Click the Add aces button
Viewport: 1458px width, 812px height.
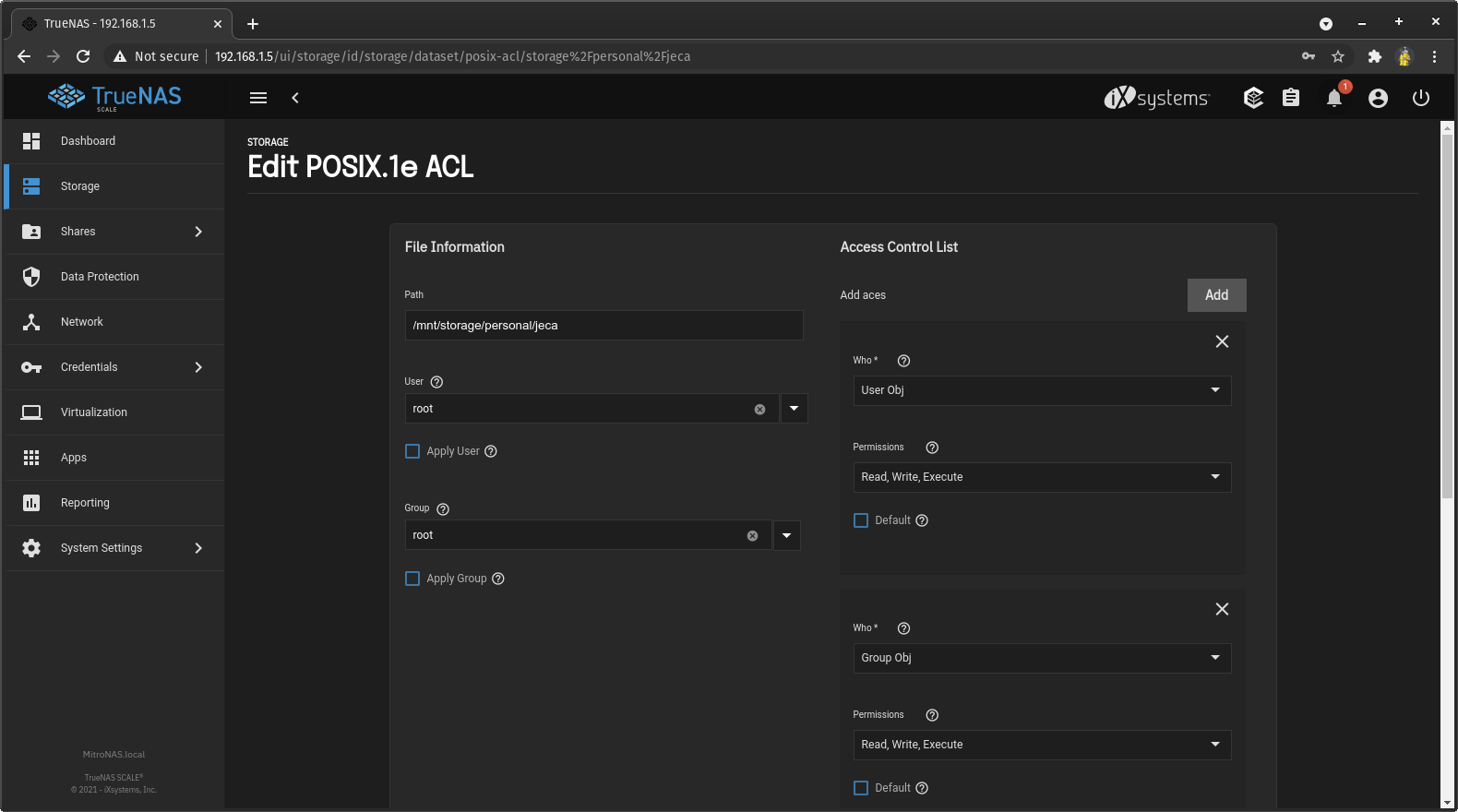1216,295
